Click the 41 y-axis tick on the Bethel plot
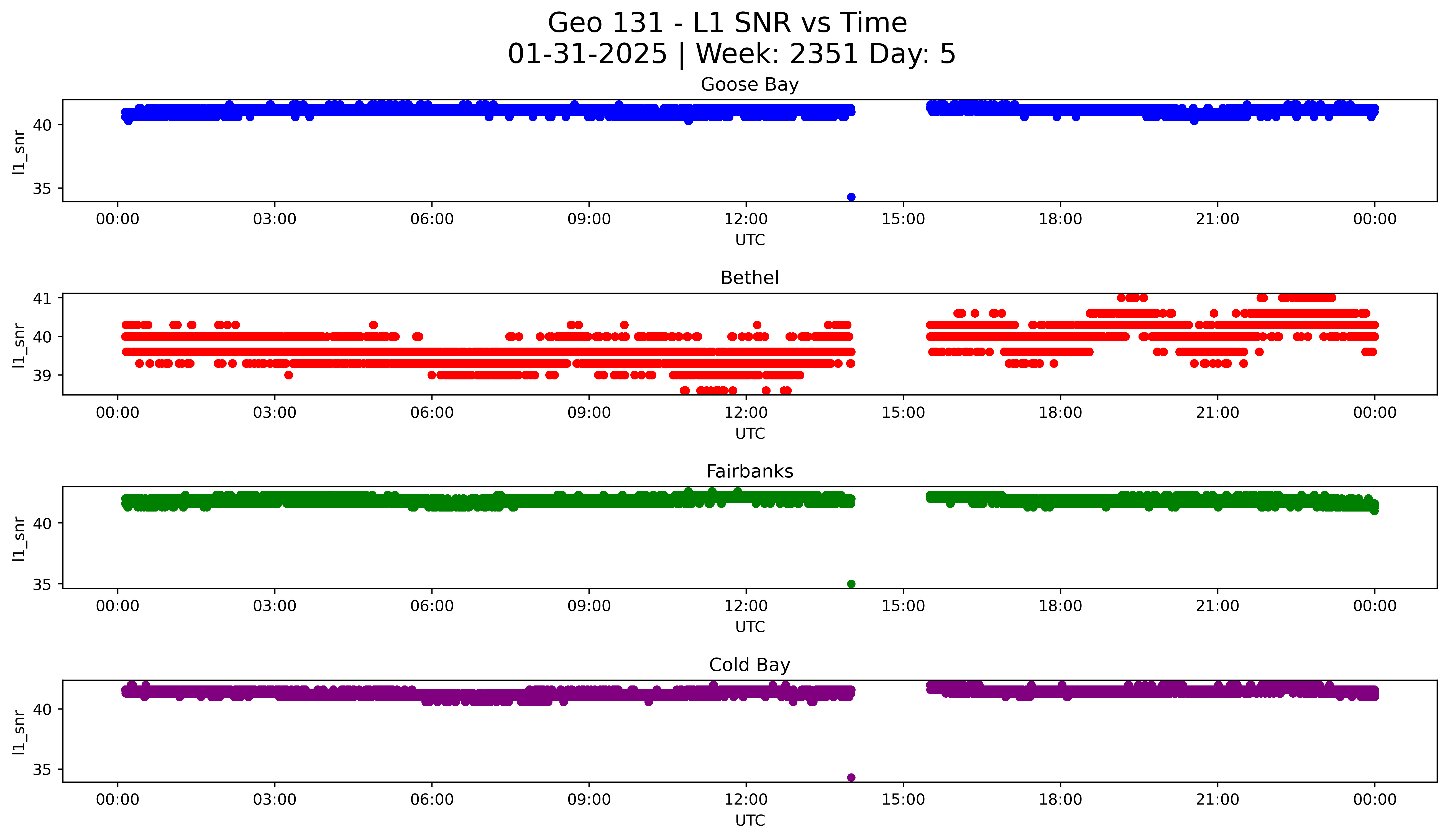Screen dimensions: 1448x840 [42, 298]
